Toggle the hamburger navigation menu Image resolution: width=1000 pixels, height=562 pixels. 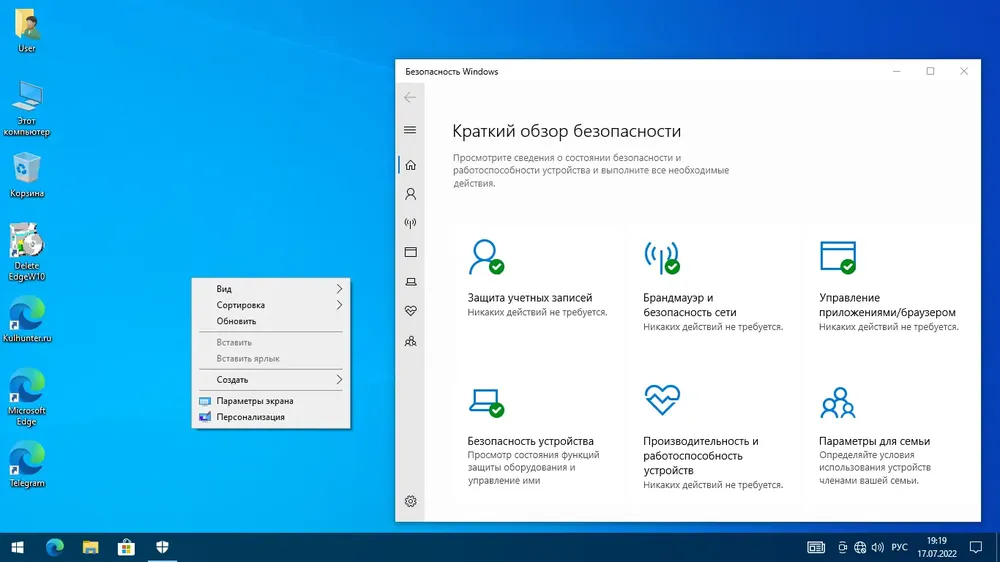click(x=410, y=130)
